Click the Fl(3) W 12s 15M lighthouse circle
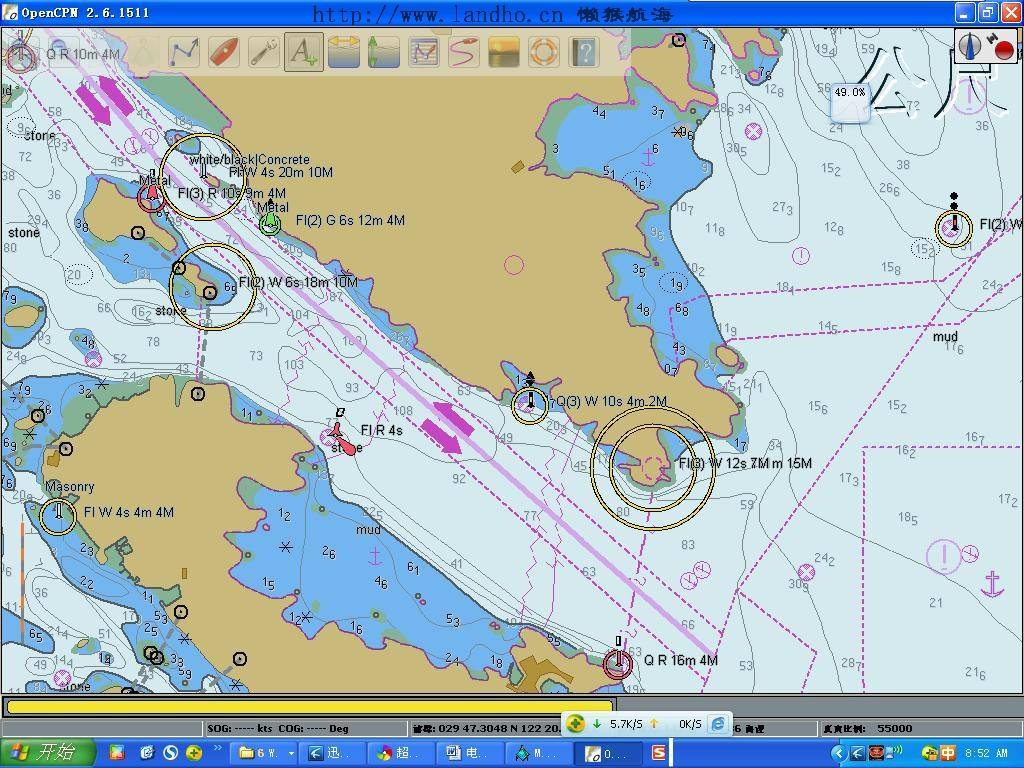The image size is (1024, 768). (652, 468)
